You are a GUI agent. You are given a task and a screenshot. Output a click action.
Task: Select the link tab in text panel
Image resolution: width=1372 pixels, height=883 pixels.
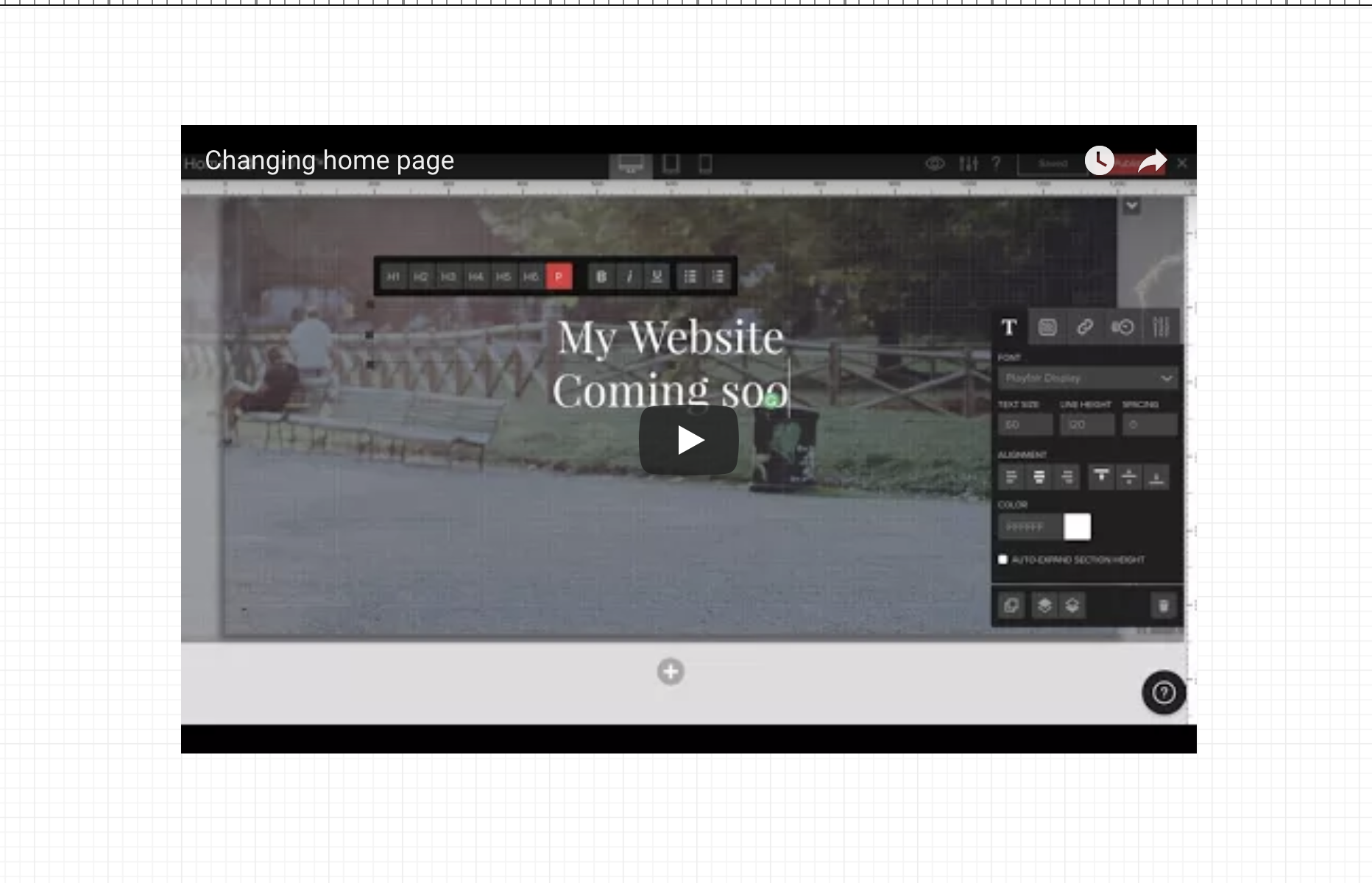pyautogui.click(x=1085, y=327)
